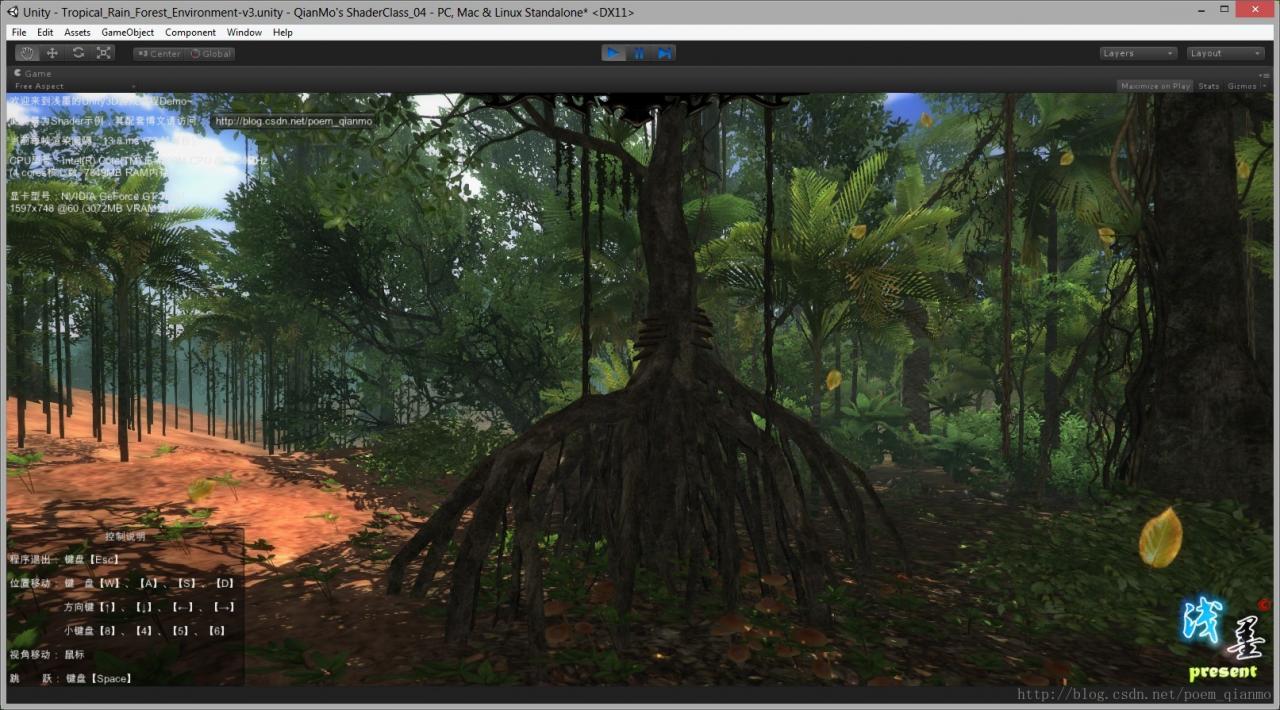Click the '视角移动: 鼠标' instruction text
Viewport: 1280px width, 710px height.
tap(47, 654)
